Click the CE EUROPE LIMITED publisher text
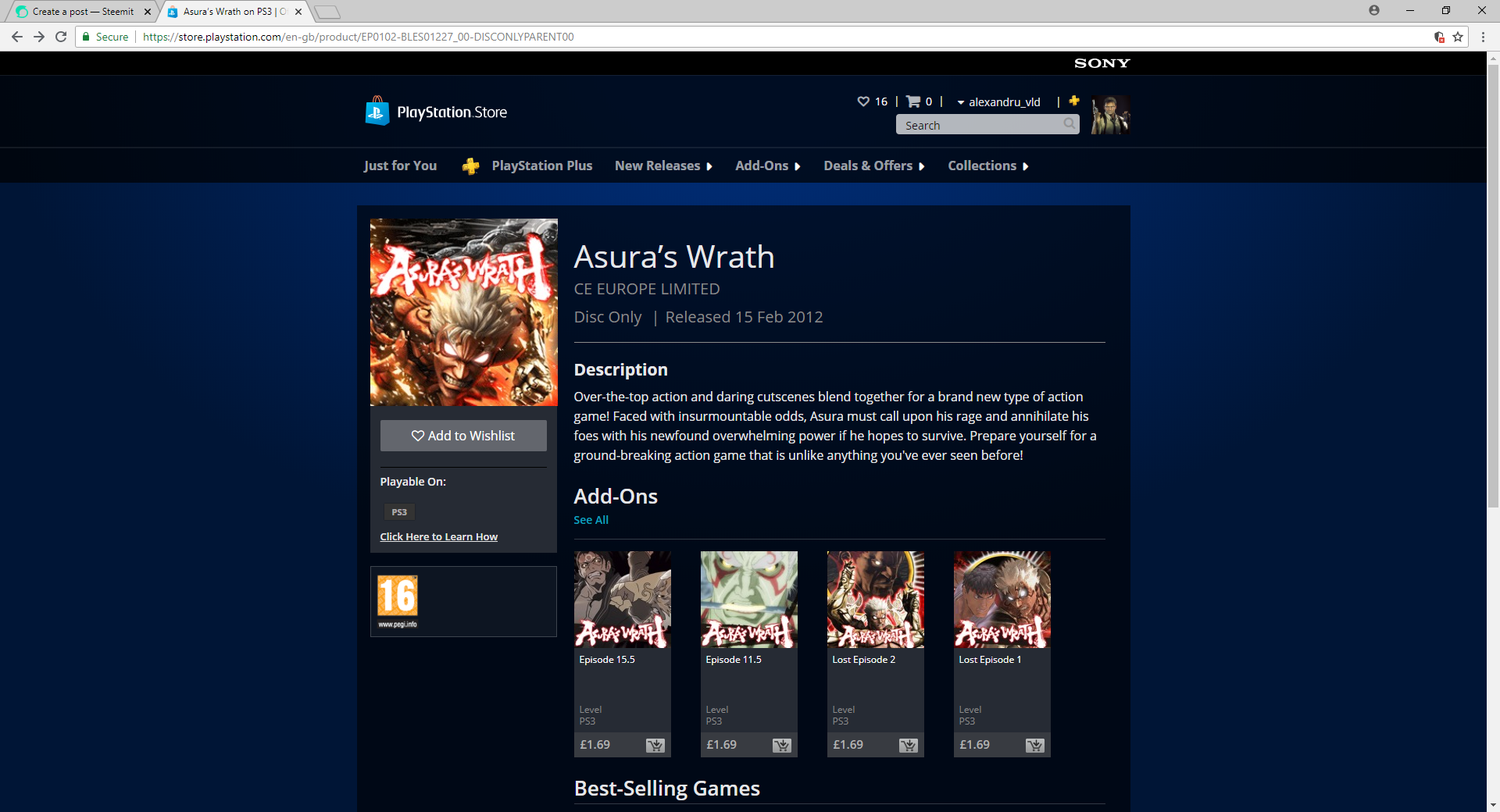The height and width of the screenshot is (812, 1500). pos(647,289)
